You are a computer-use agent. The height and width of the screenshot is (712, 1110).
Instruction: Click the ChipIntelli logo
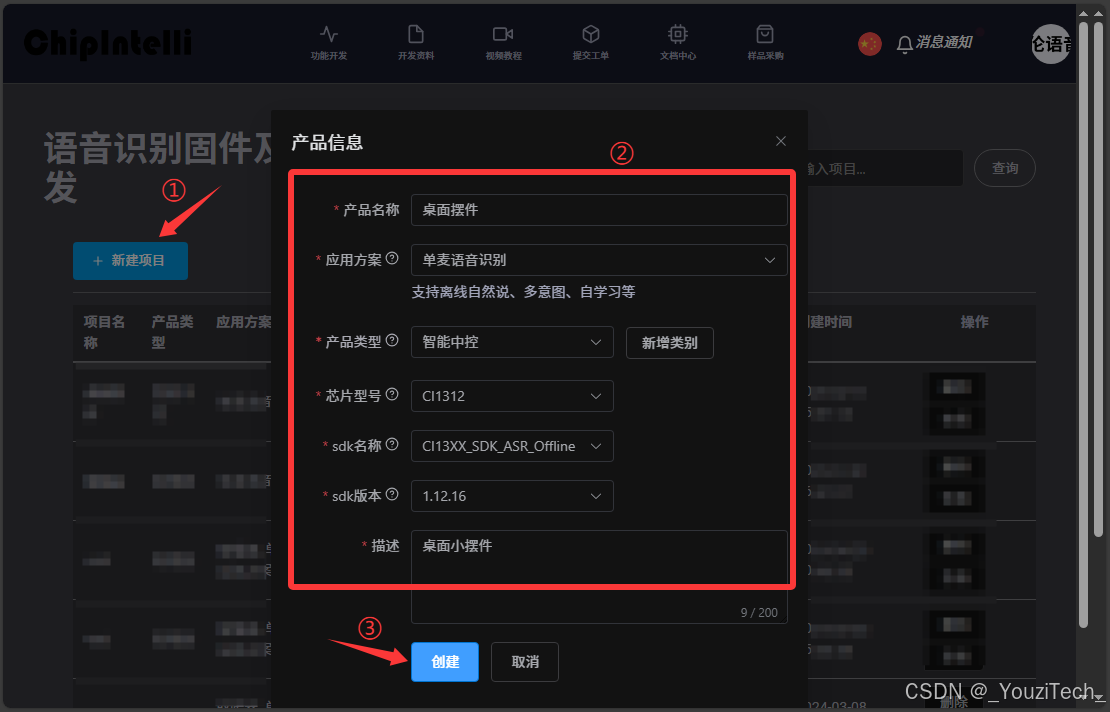pyautogui.click(x=108, y=43)
